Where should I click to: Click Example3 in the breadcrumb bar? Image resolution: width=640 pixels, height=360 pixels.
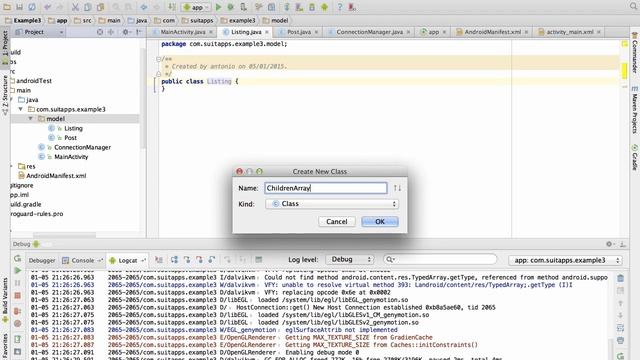pos(27,20)
